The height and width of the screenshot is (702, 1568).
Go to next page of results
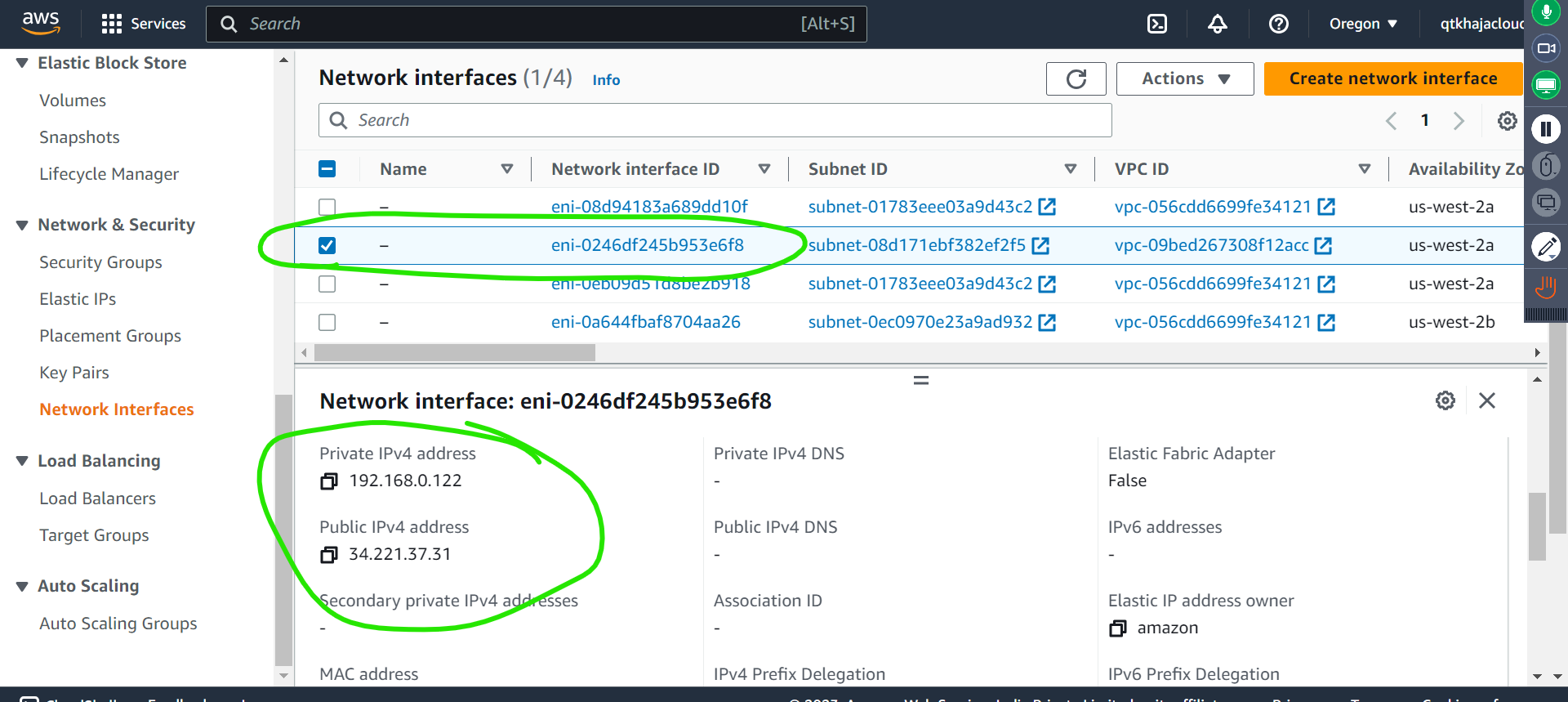tap(1459, 121)
